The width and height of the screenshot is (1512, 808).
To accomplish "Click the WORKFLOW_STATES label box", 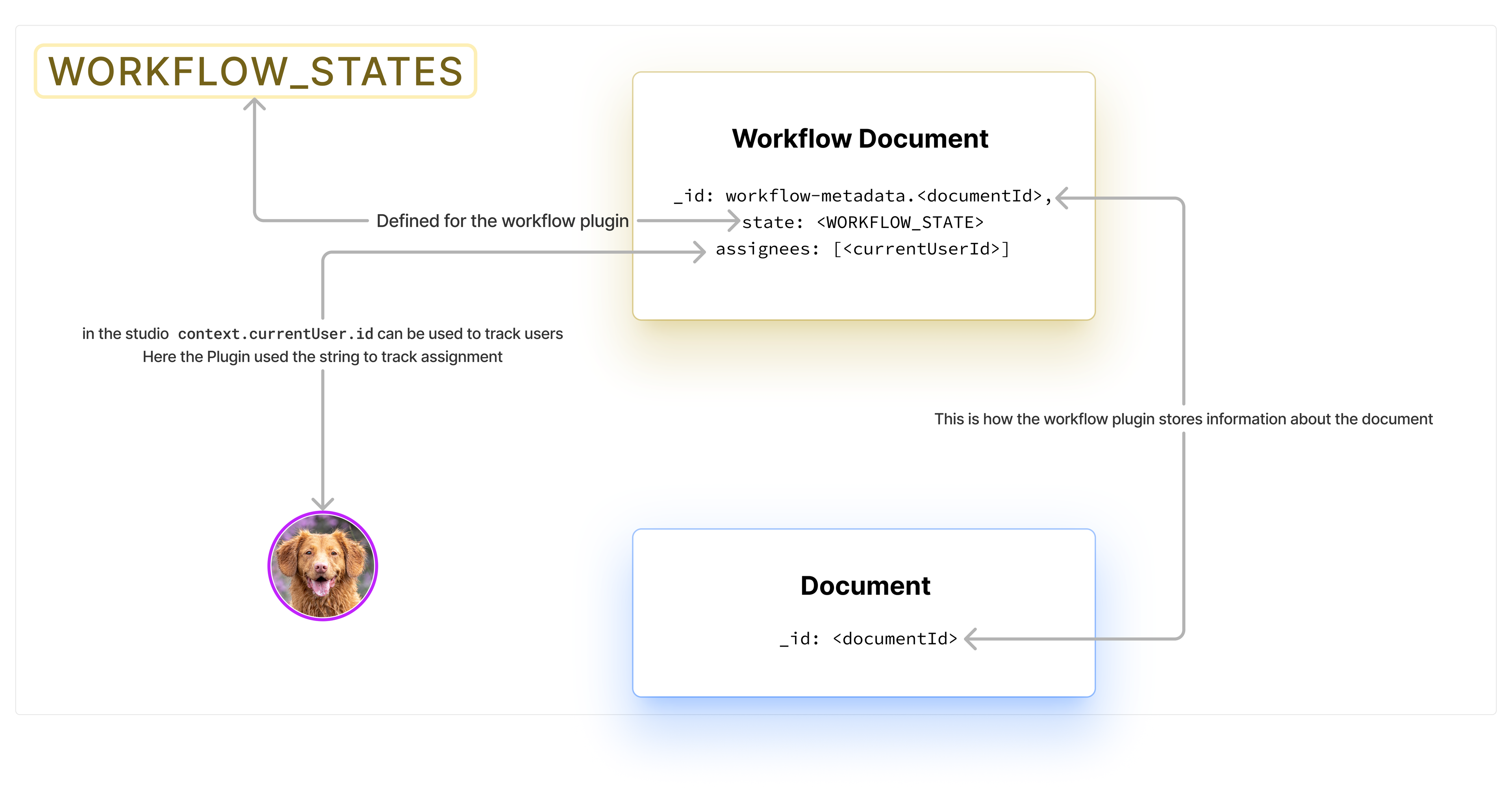I will tap(255, 71).
